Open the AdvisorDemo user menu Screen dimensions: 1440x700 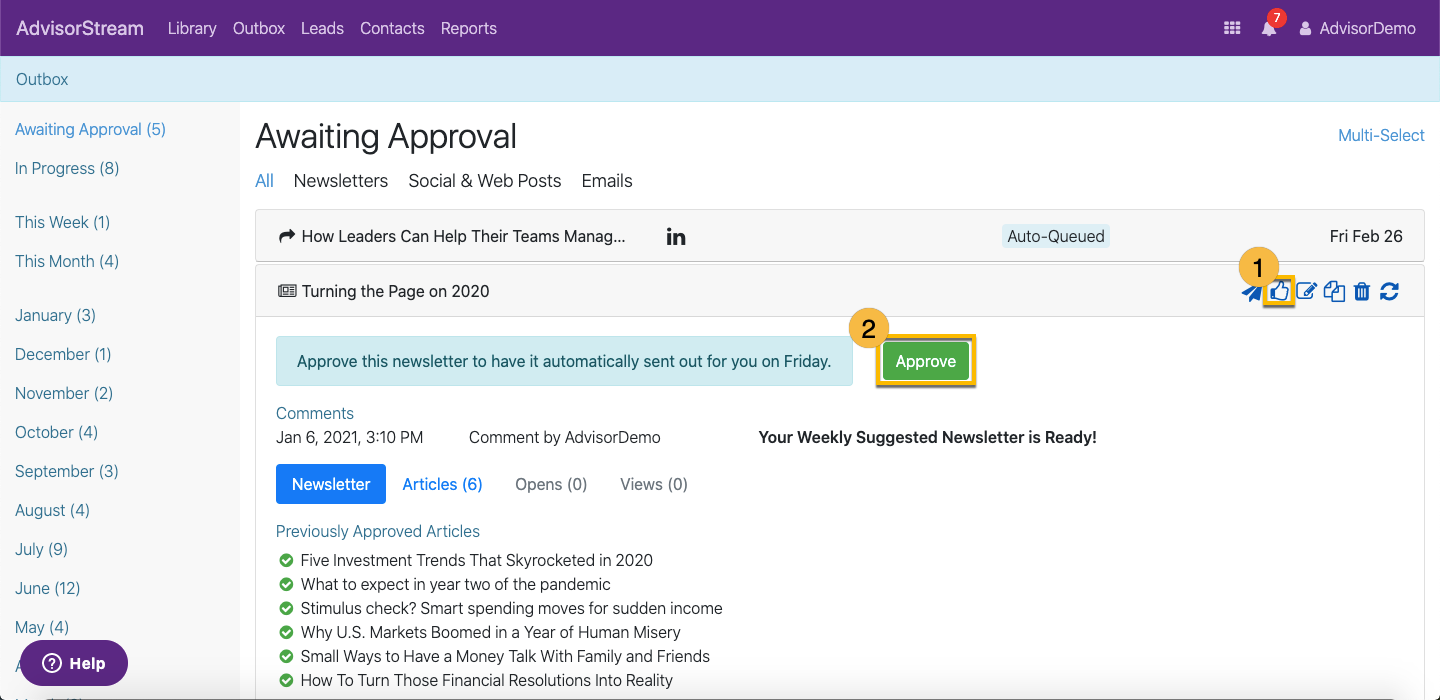click(1357, 28)
